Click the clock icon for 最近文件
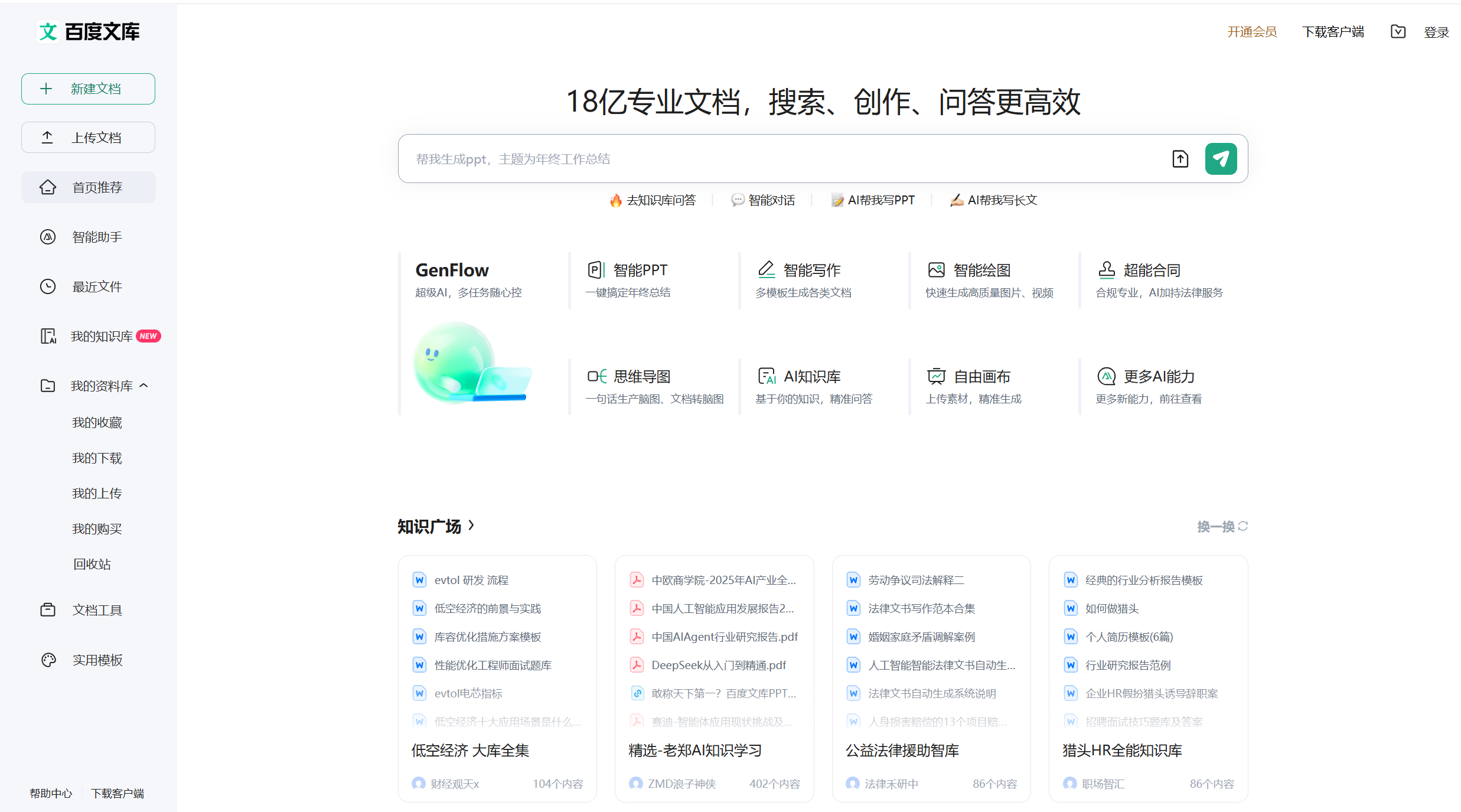Screen dimensions: 1461x812 (x=48, y=286)
